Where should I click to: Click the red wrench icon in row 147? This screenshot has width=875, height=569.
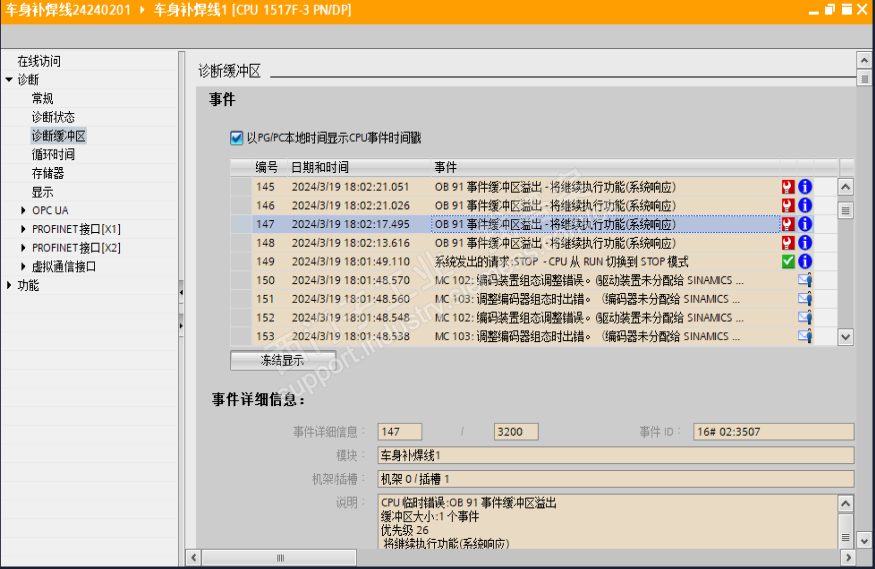787,224
